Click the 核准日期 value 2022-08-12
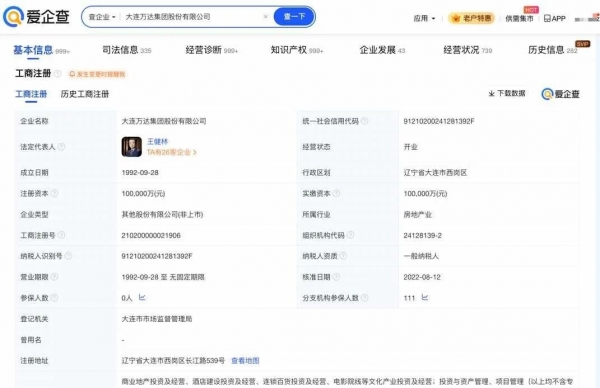 click(x=422, y=277)
